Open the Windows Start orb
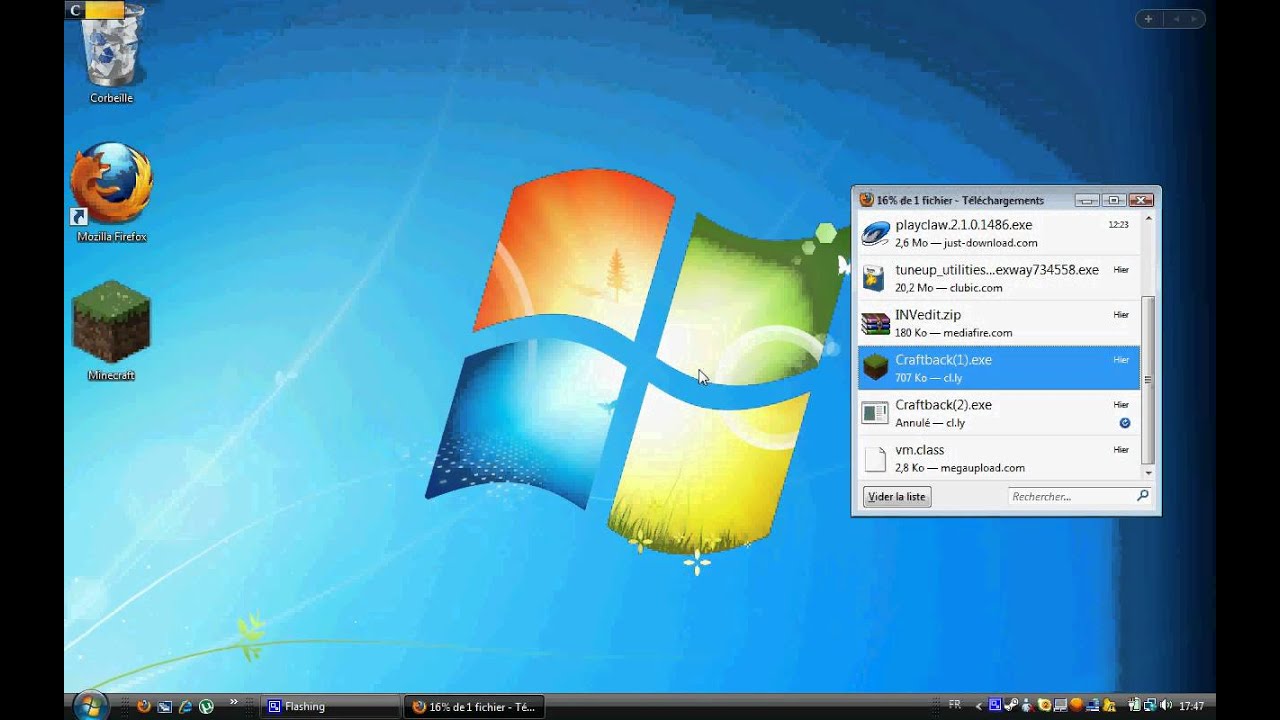 (x=90, y=705)
